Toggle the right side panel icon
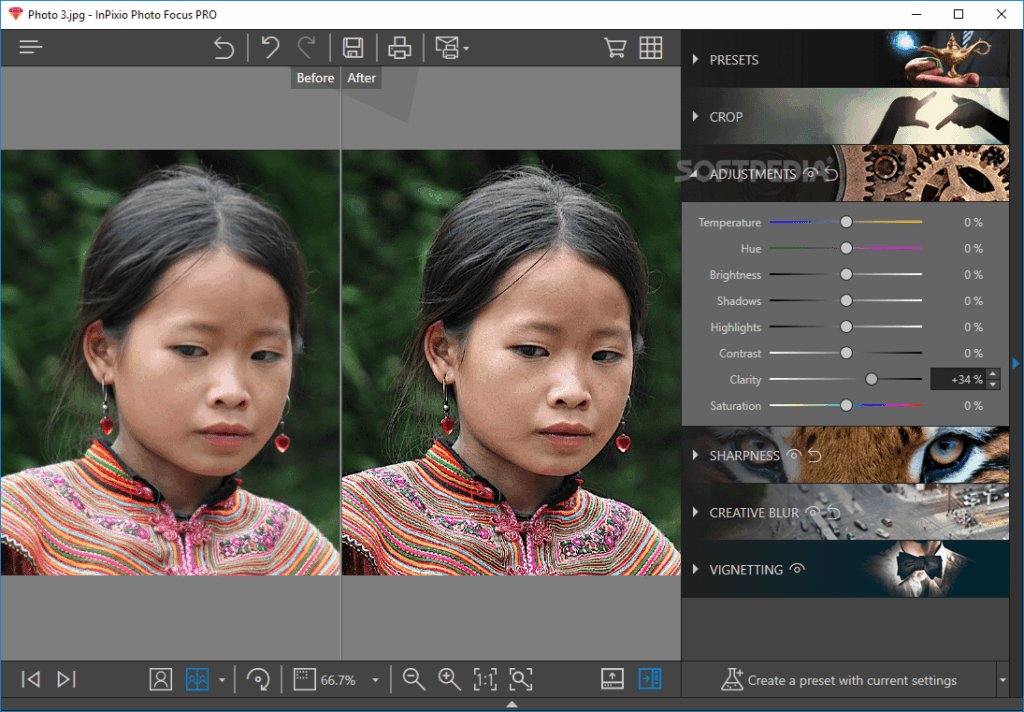The width and height of the screenshot is (1024, 712). click(650, 679)
